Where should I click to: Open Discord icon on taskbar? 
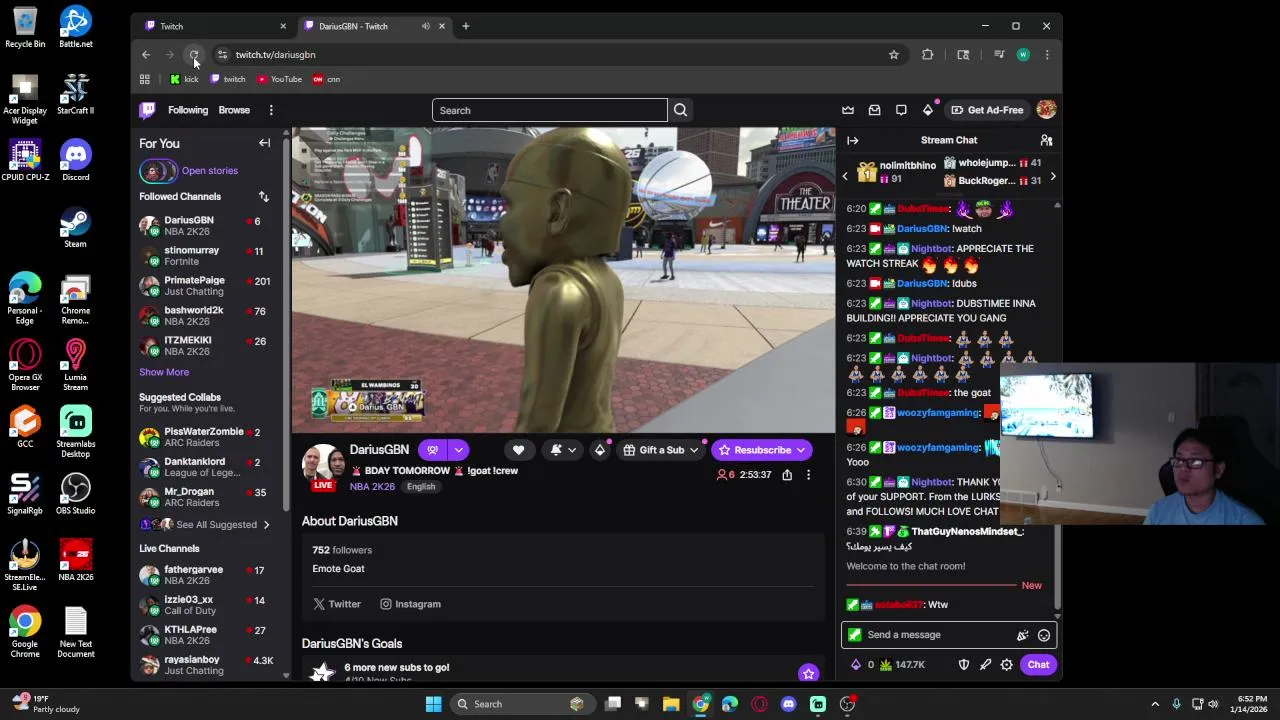(x=789, y=704)
